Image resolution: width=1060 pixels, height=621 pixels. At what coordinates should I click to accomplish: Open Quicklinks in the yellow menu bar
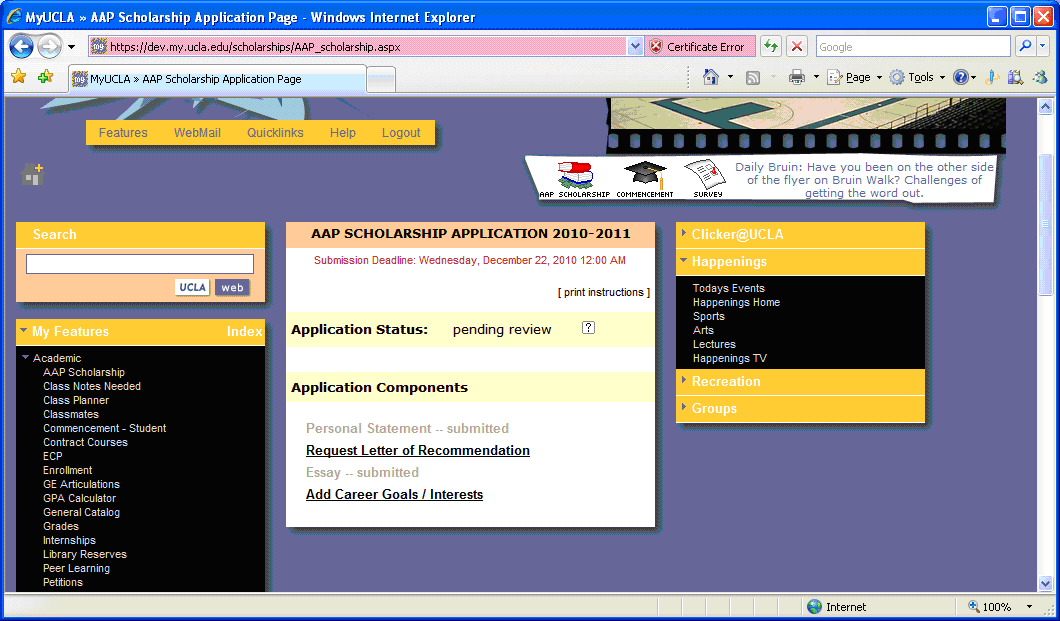275,133
